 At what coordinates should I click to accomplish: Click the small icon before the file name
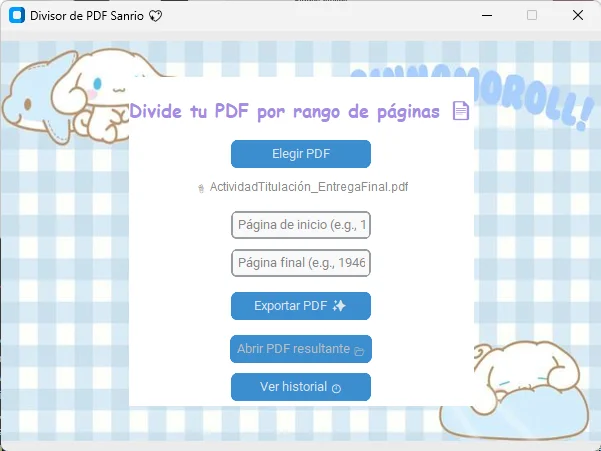coord(201,188)
